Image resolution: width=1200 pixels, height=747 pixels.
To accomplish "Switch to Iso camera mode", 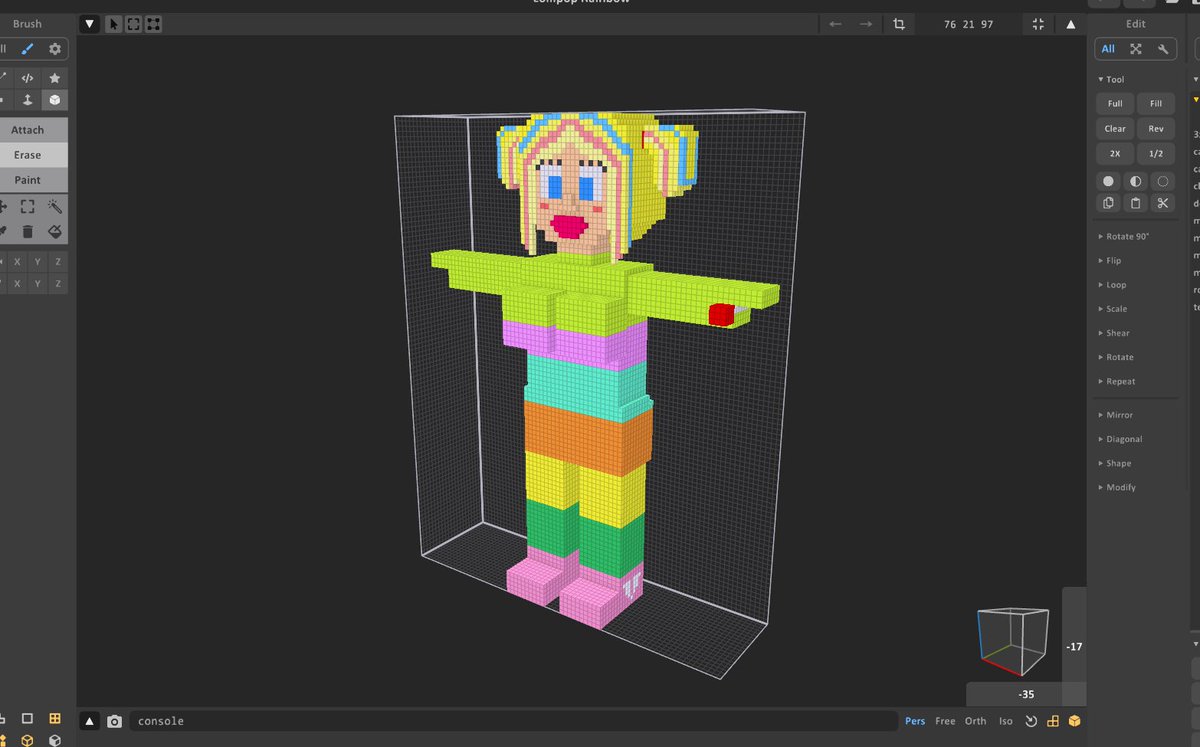I will click(1005, 721).
